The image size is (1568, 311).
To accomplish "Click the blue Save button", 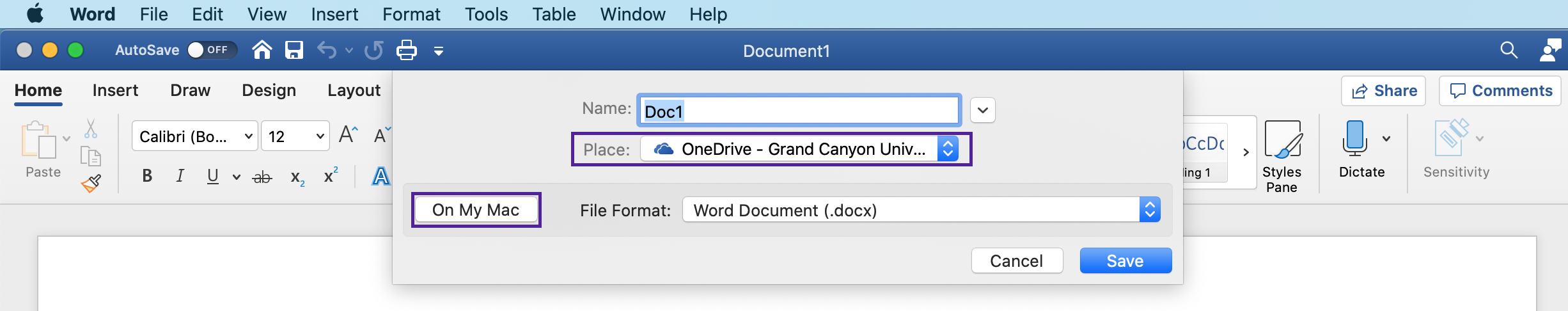I will 1125,260.
